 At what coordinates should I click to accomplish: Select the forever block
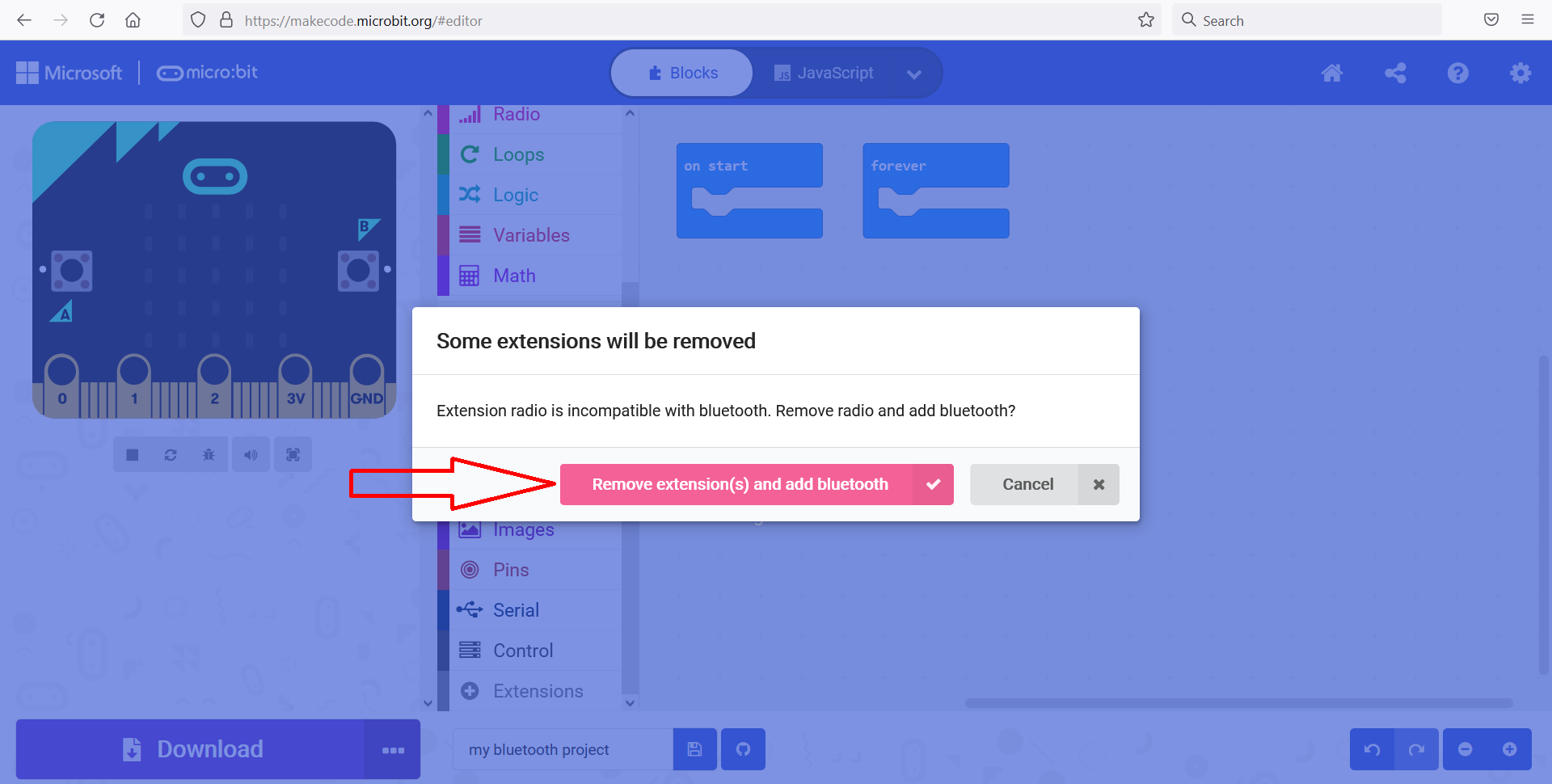pos(935,166)
